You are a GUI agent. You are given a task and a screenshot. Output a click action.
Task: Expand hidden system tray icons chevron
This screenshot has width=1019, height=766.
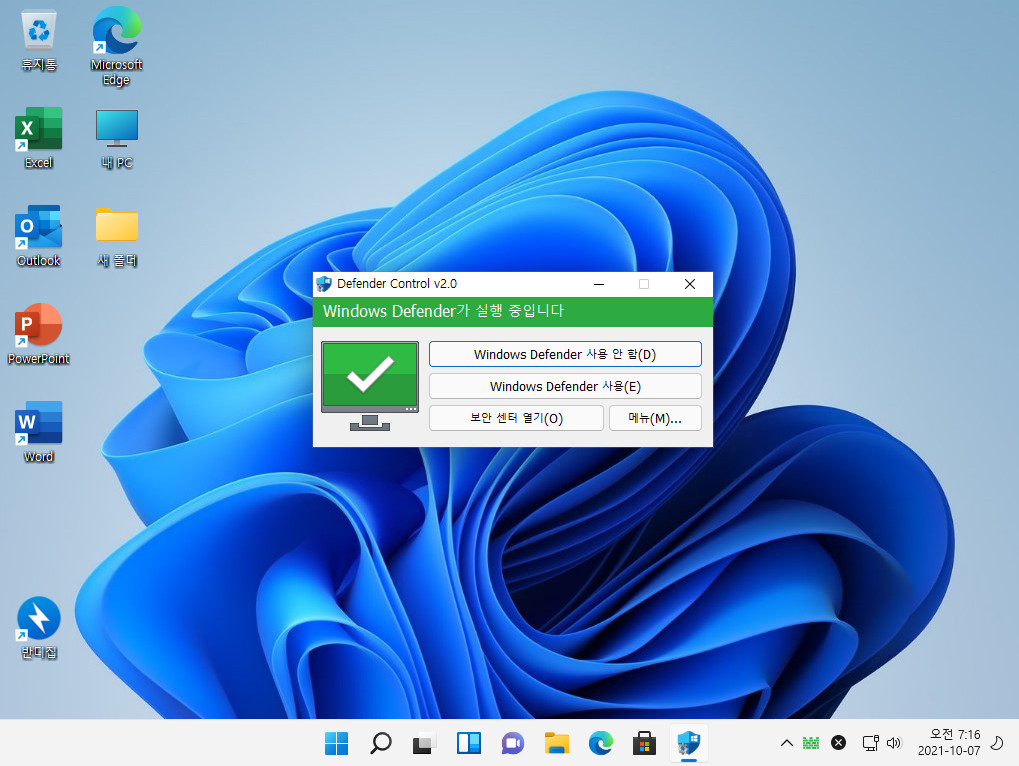tap(786, 743)
